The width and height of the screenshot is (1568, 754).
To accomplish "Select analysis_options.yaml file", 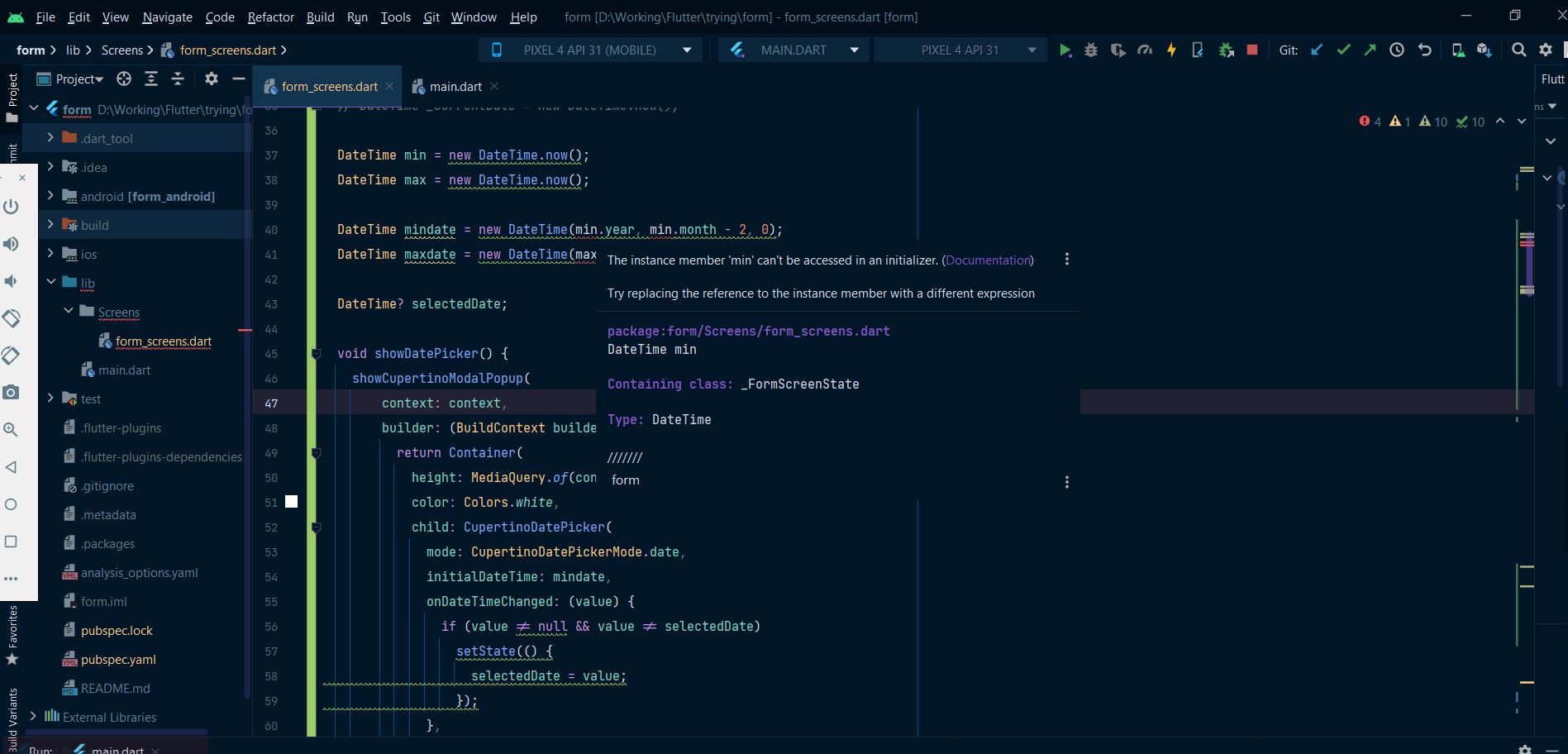I will coord(139,573).
